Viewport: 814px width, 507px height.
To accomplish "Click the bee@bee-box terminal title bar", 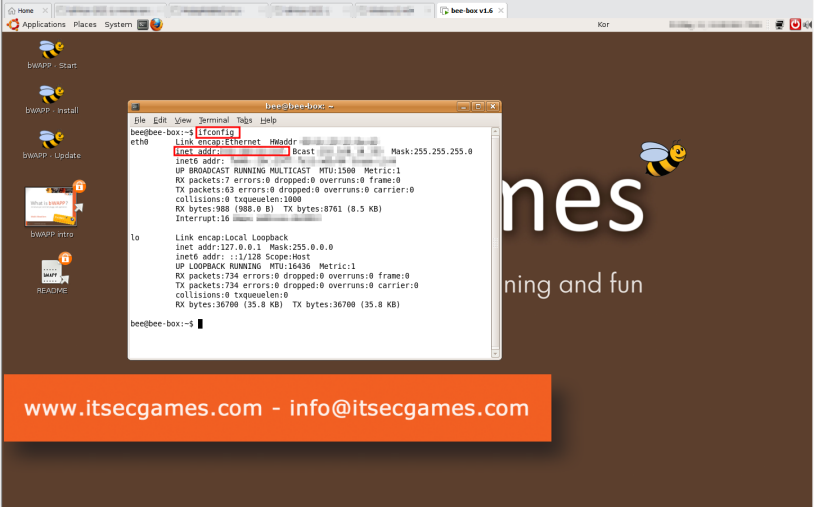I will pos(300,106).
